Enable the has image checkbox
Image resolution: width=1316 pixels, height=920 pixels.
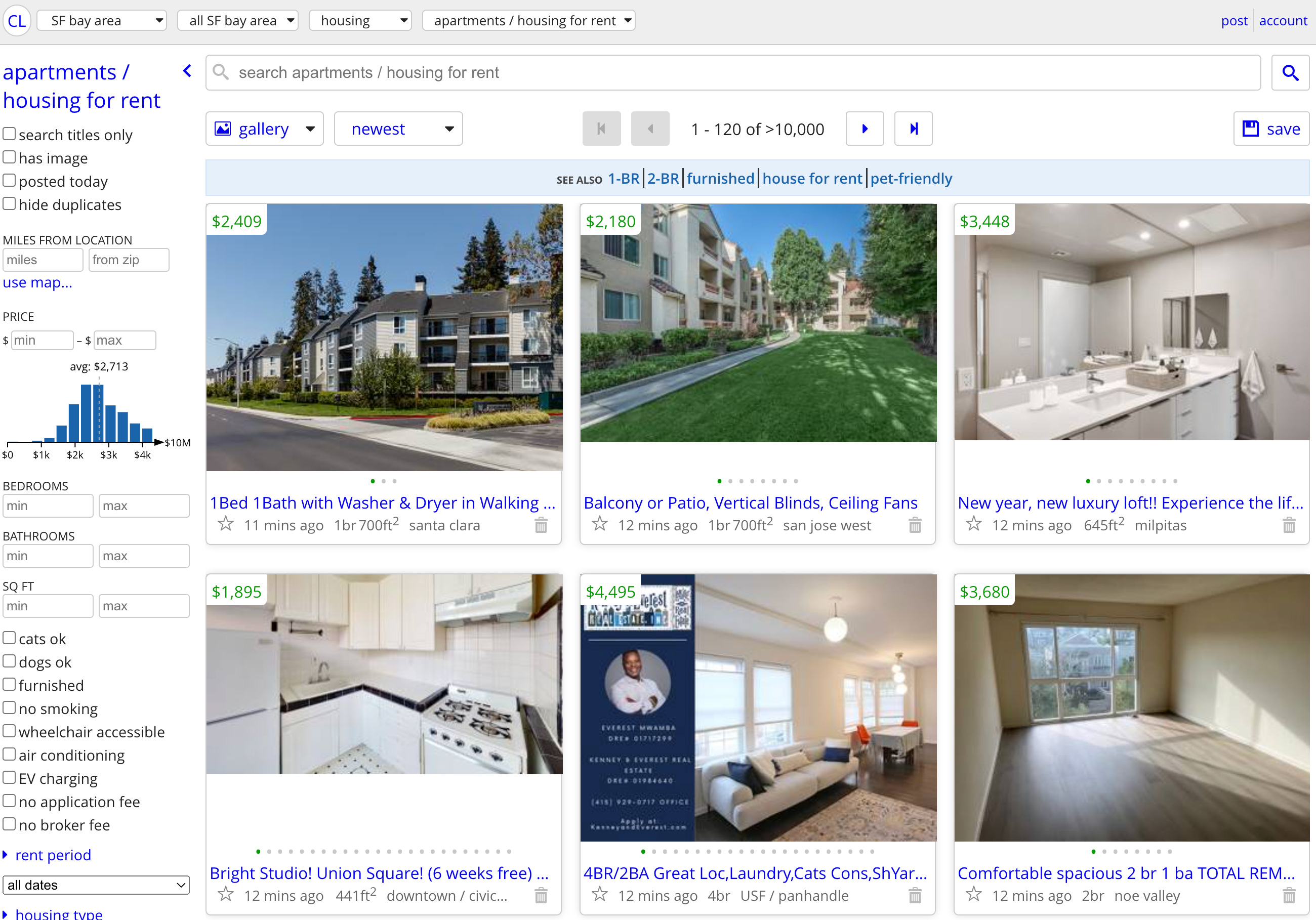click(9, 157)
